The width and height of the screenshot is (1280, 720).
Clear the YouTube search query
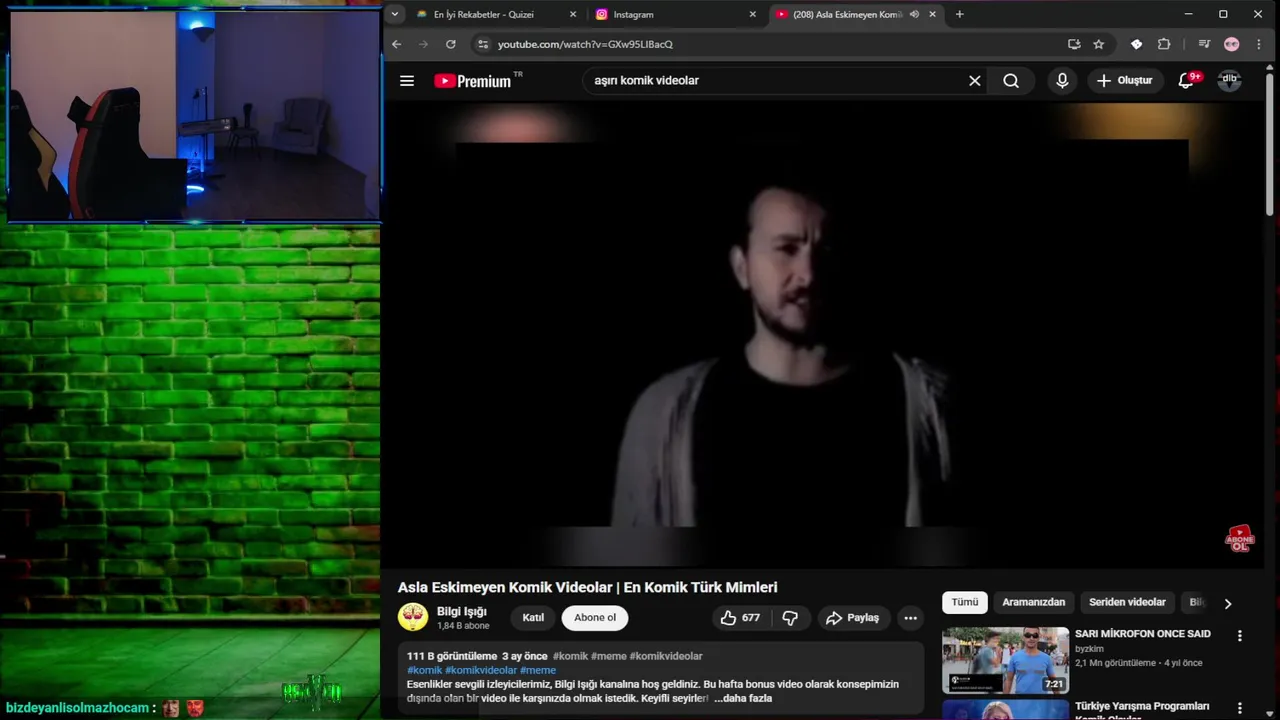[x=975, y=81]
